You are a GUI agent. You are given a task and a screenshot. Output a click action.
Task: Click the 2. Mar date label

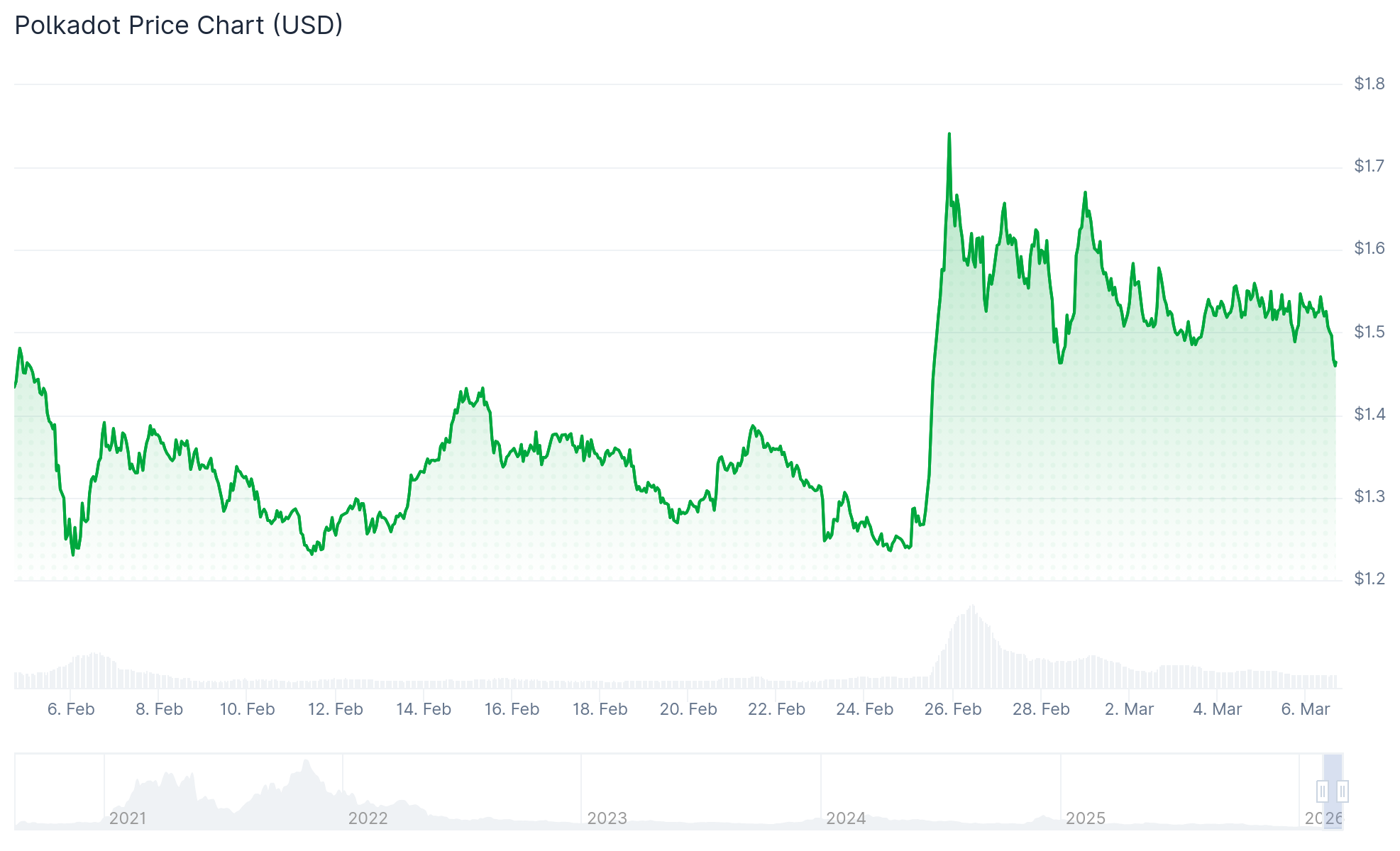click(1129, 709)
